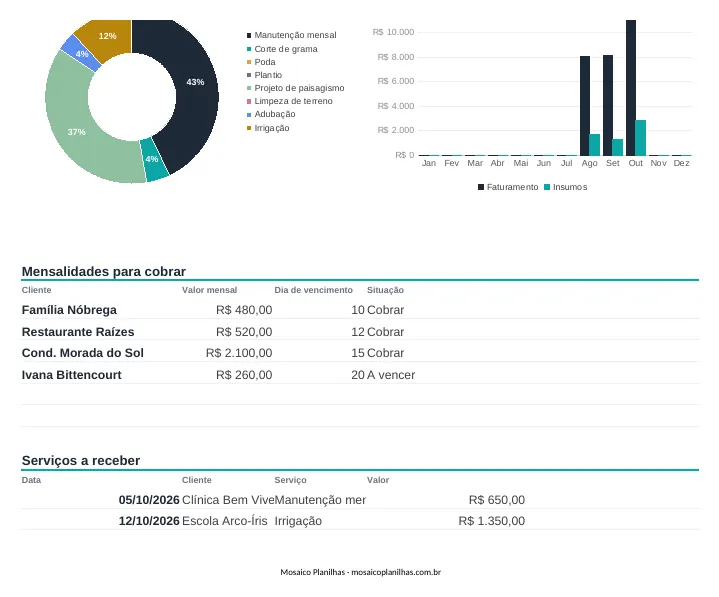Click the A vencer status cell
Viewport: 719px width, 597px height.
391,375
